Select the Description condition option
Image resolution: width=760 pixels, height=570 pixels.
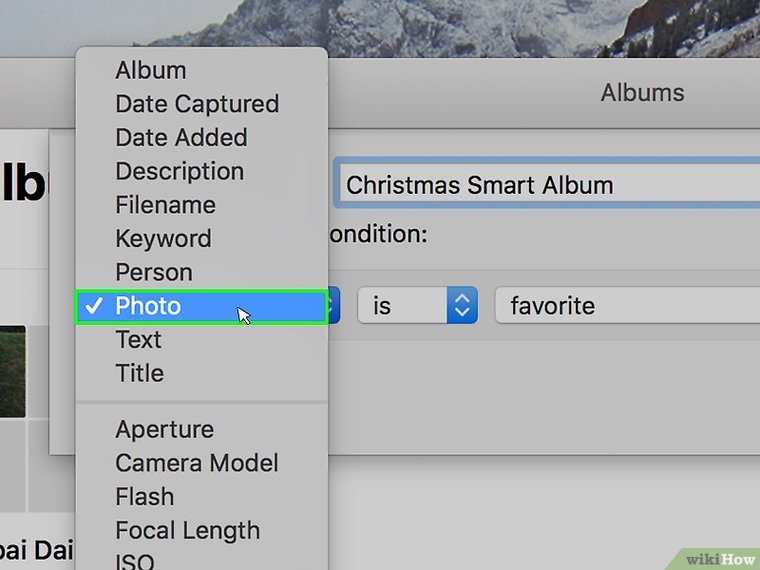coord(179,171)
